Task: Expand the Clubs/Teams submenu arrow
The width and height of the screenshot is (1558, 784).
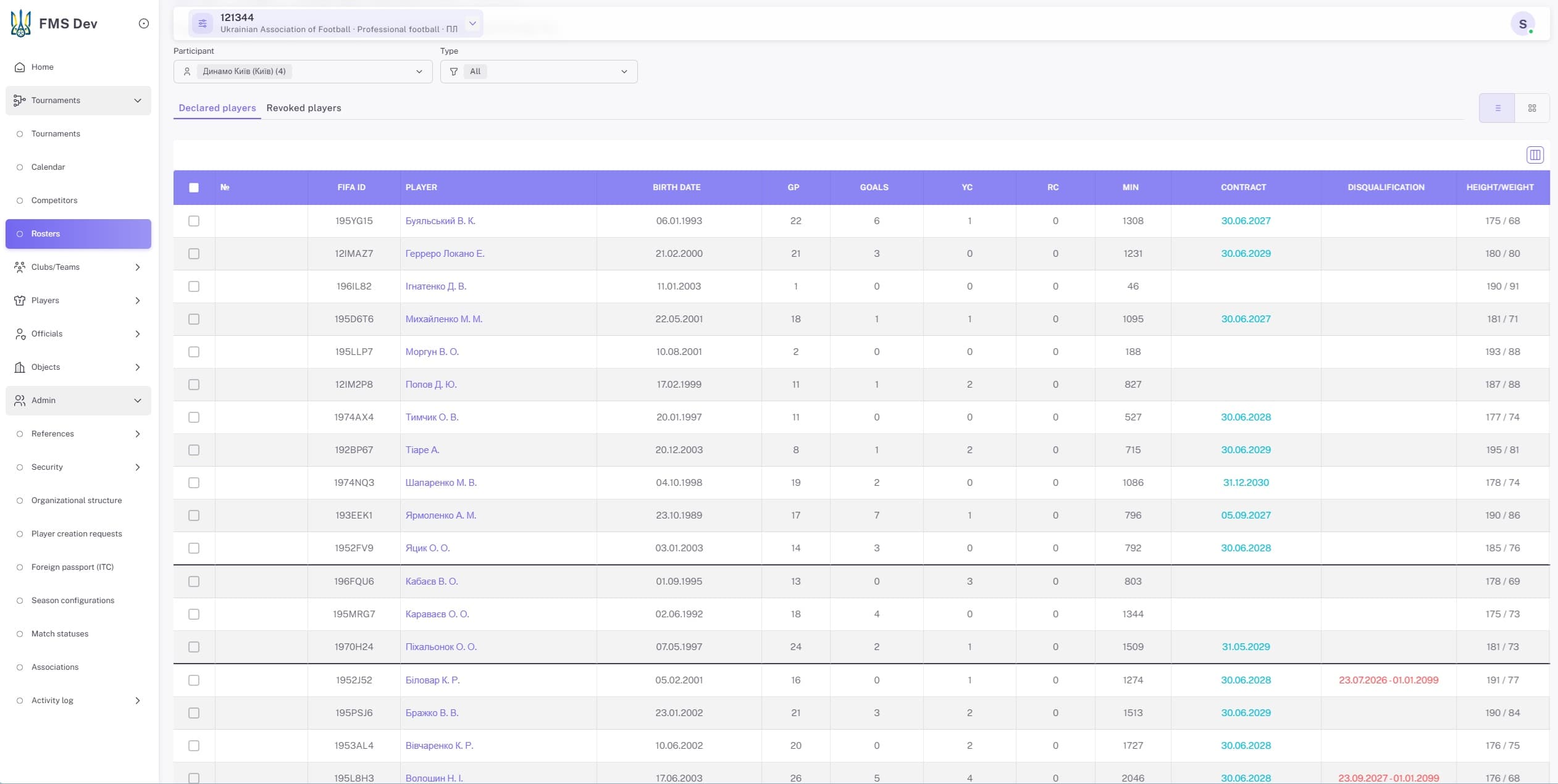Action: pyautogui.click(x=138, y=267)
